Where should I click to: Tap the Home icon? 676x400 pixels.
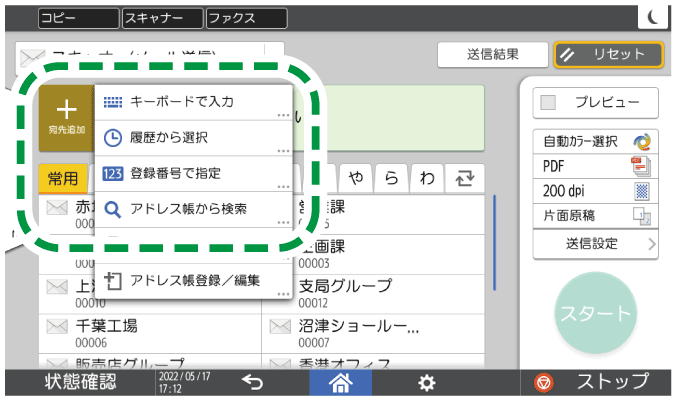tap(341, 382)
